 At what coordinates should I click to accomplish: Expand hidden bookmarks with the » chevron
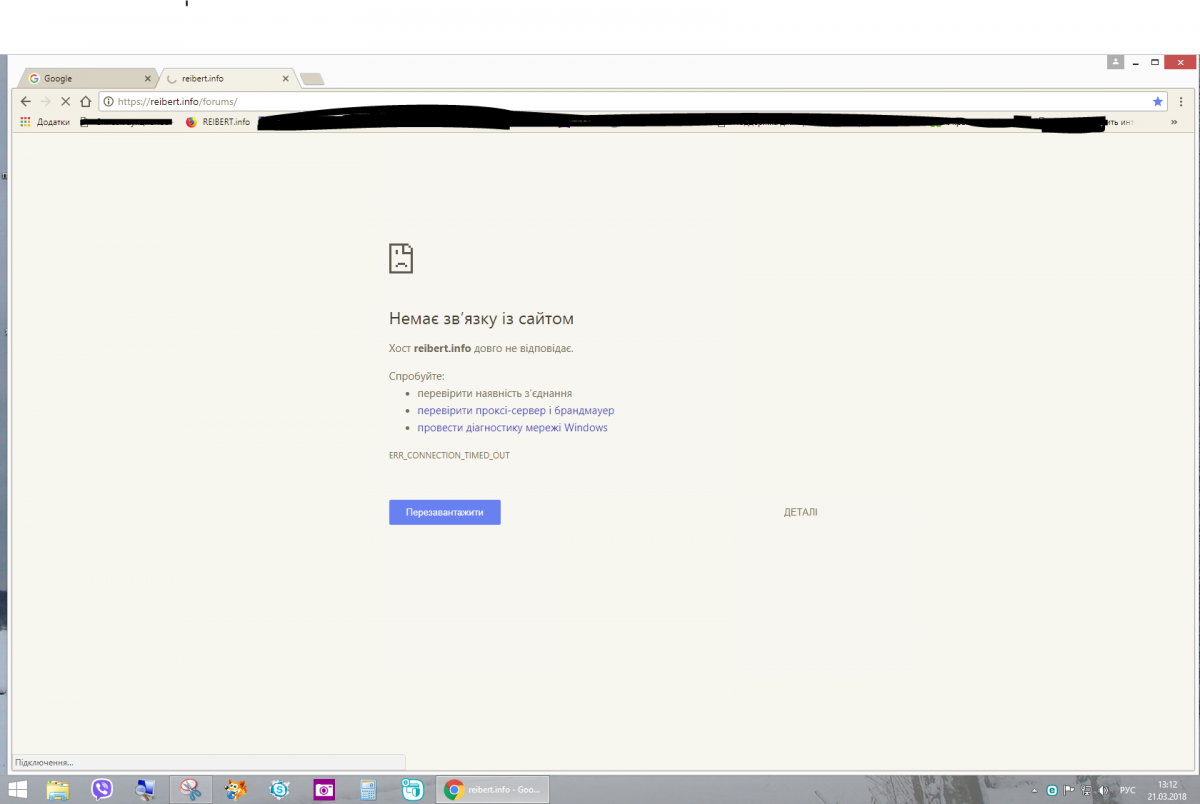(1174, 122)
